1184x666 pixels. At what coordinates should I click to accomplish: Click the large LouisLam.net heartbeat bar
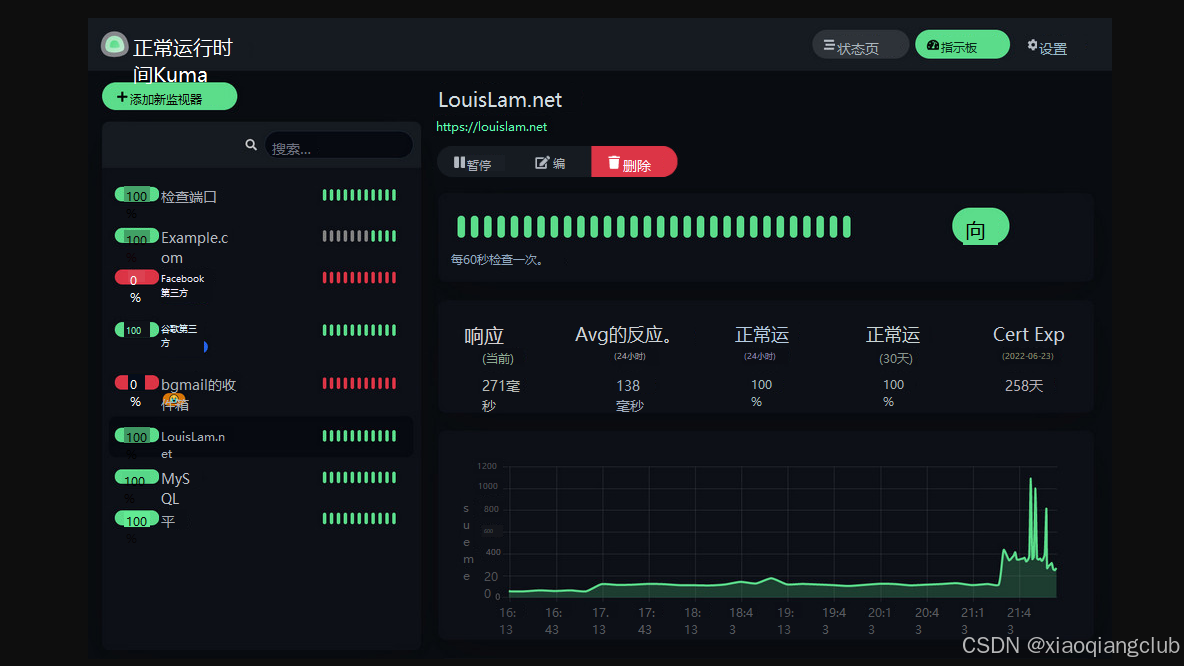(654, 227)
